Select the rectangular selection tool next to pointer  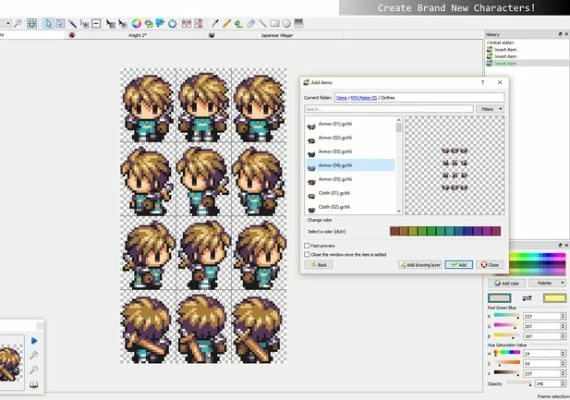[x=60, y=24]
